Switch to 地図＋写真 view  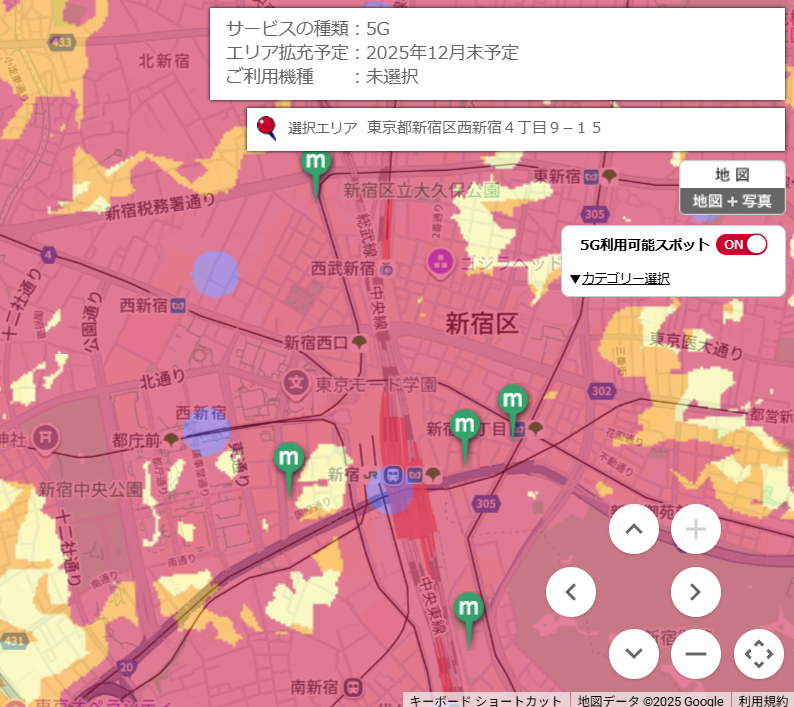point(732,200)
